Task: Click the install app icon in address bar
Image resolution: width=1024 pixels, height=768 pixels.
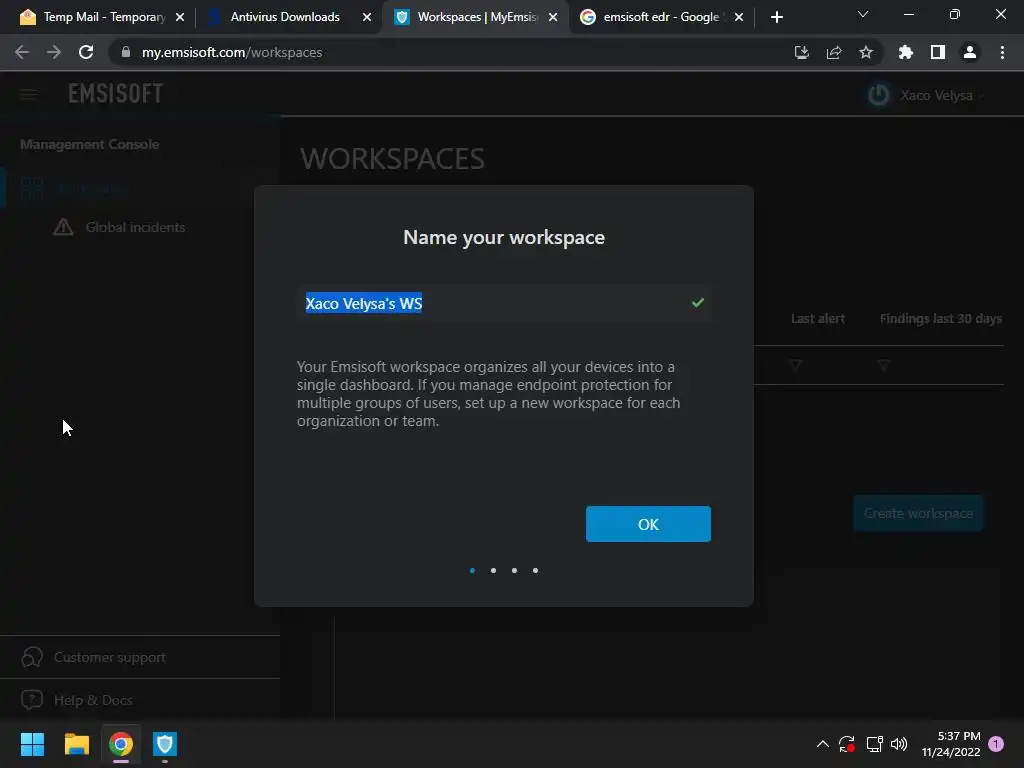Action: 801,52
